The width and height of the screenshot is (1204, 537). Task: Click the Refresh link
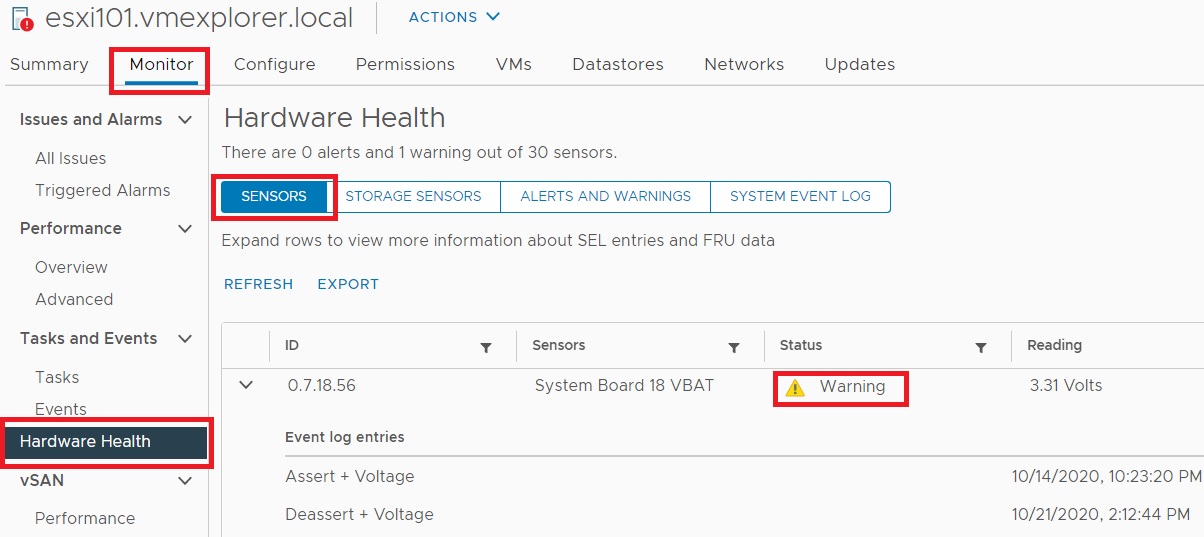click(x=258, y=284)
